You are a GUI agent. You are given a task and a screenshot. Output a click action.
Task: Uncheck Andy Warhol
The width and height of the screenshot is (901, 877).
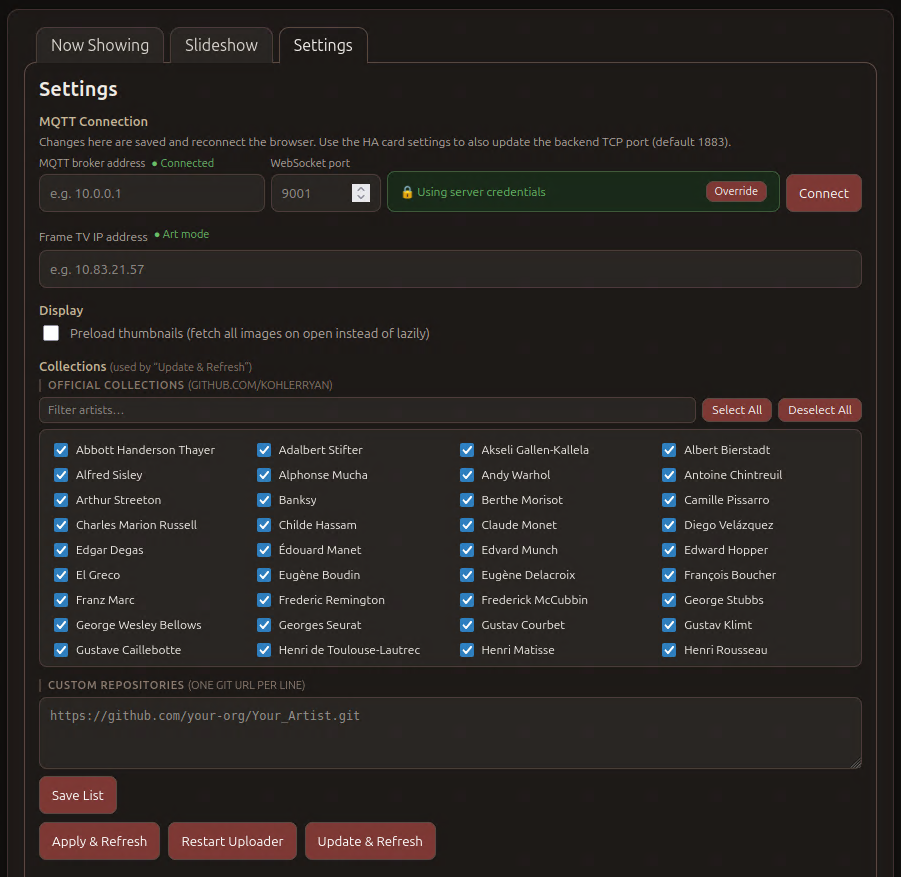467,475
